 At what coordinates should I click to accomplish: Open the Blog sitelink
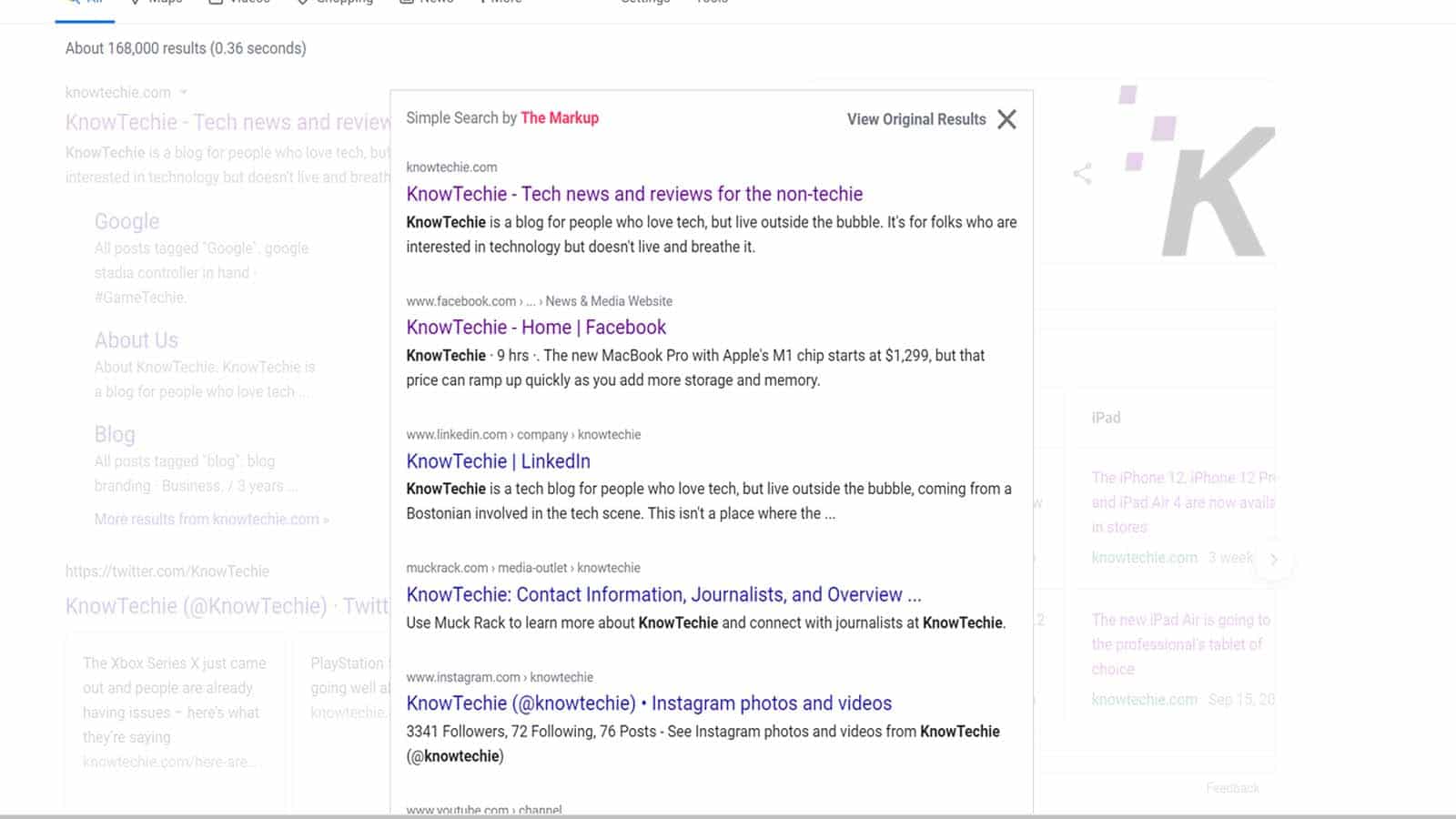(x=115, y=435)
